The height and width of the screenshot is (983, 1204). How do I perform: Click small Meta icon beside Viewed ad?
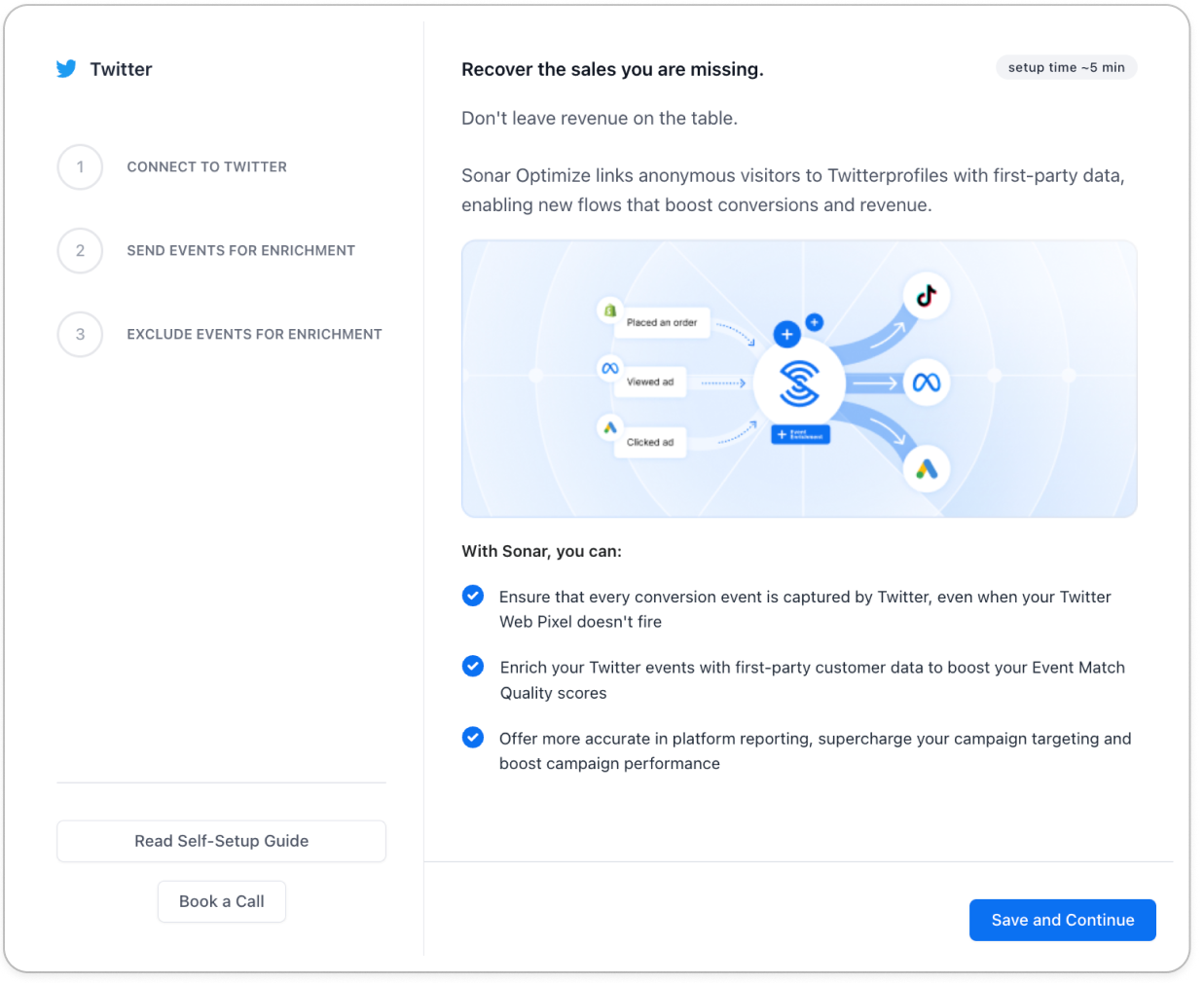click(609, 368)
